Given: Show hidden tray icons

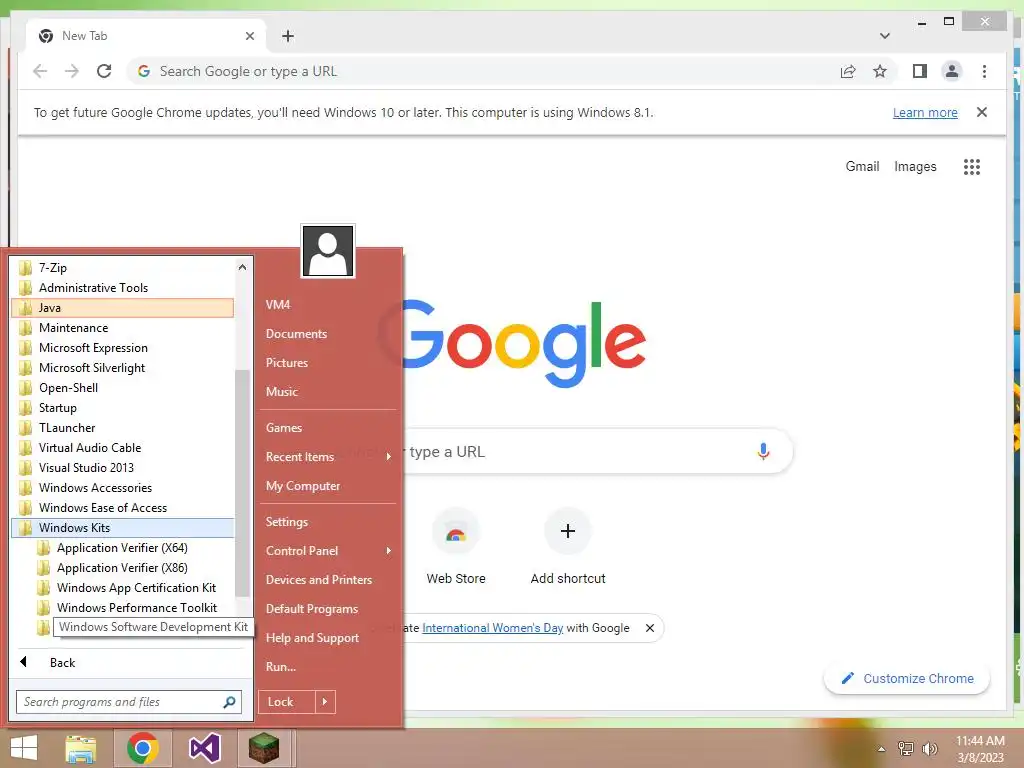Looking at the screenshot, I should [882, 749].
